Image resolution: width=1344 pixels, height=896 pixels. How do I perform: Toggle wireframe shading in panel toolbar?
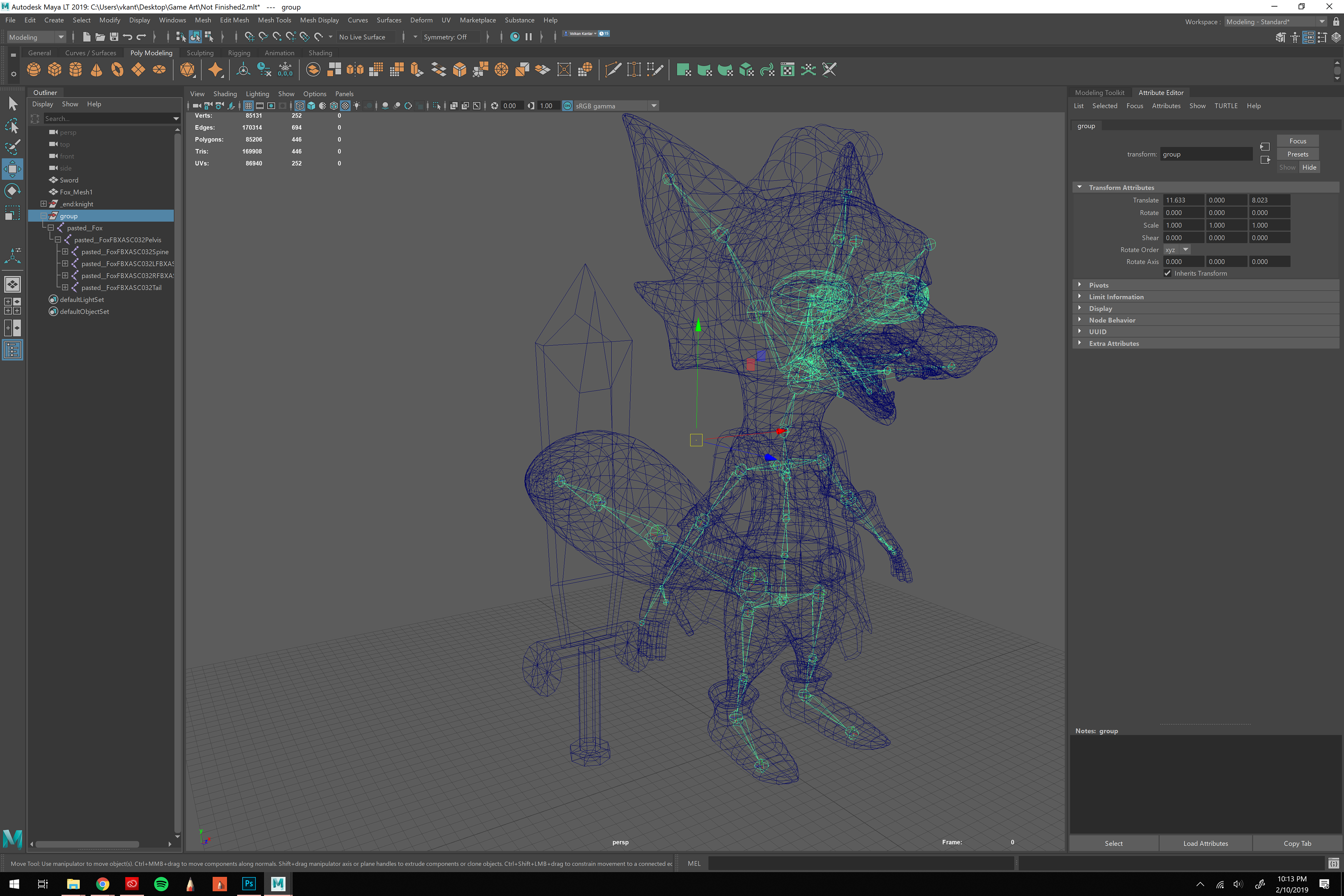300,106
